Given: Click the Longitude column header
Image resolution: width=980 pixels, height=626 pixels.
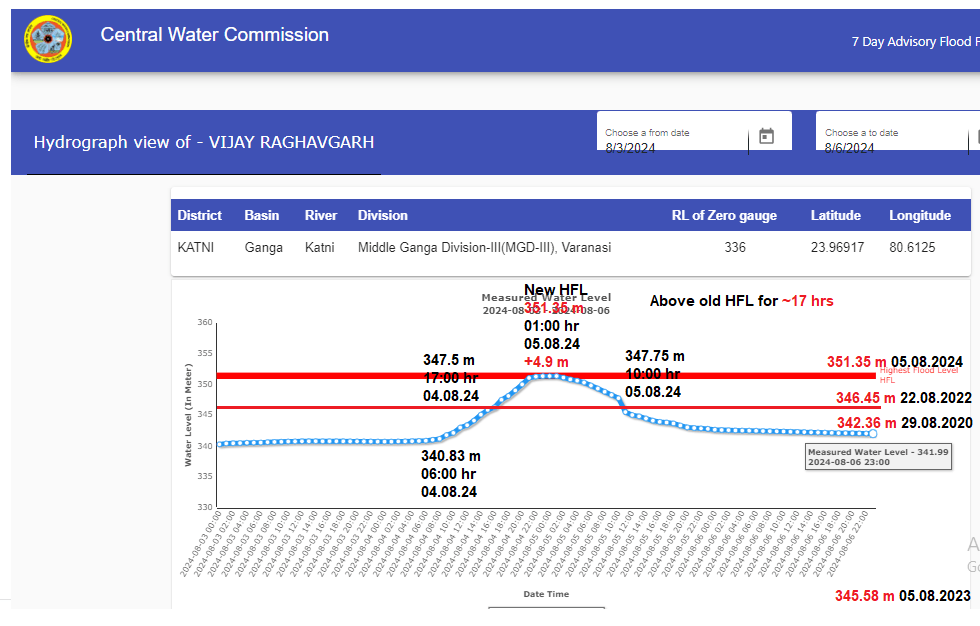Looking at the screenshot, I should click(x=920, y=215).
